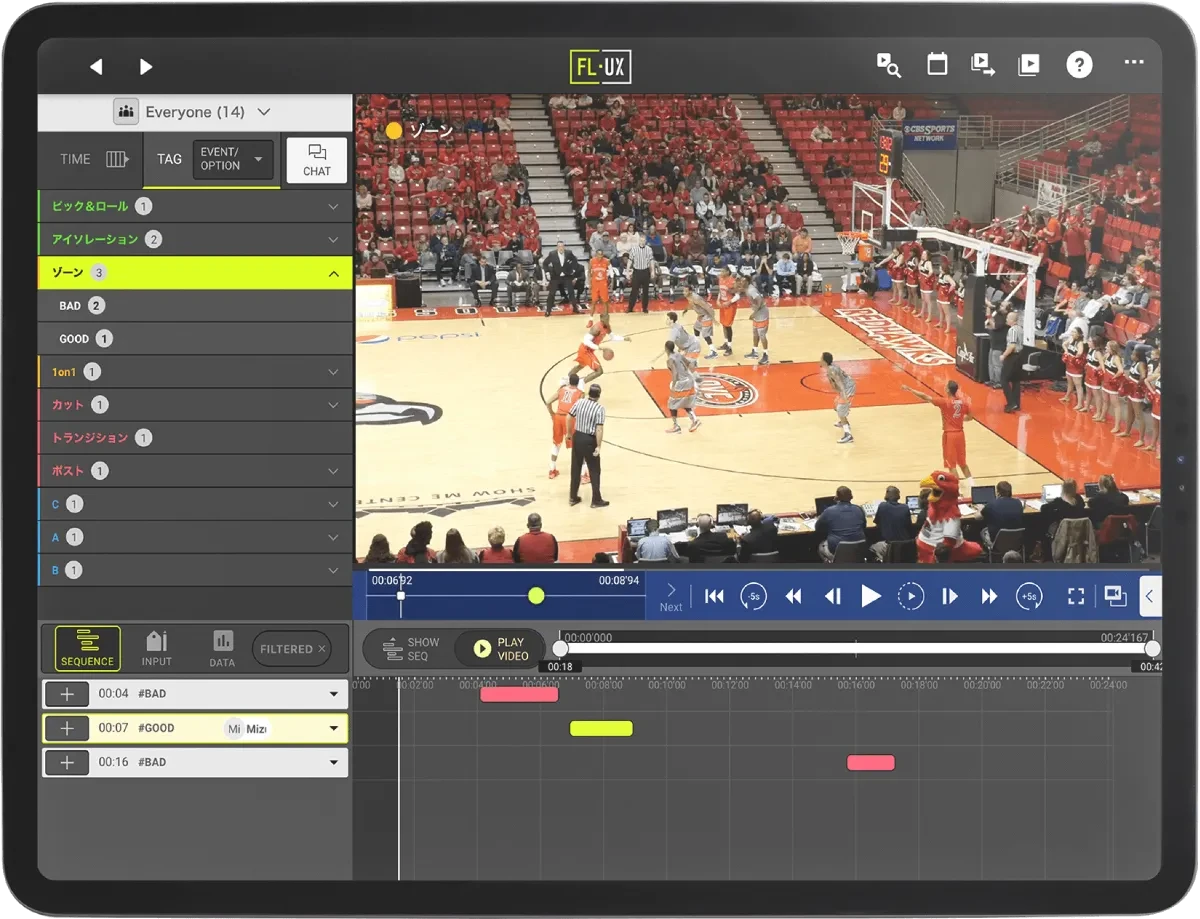Open the calendar icon

click(x=937, y=65)
